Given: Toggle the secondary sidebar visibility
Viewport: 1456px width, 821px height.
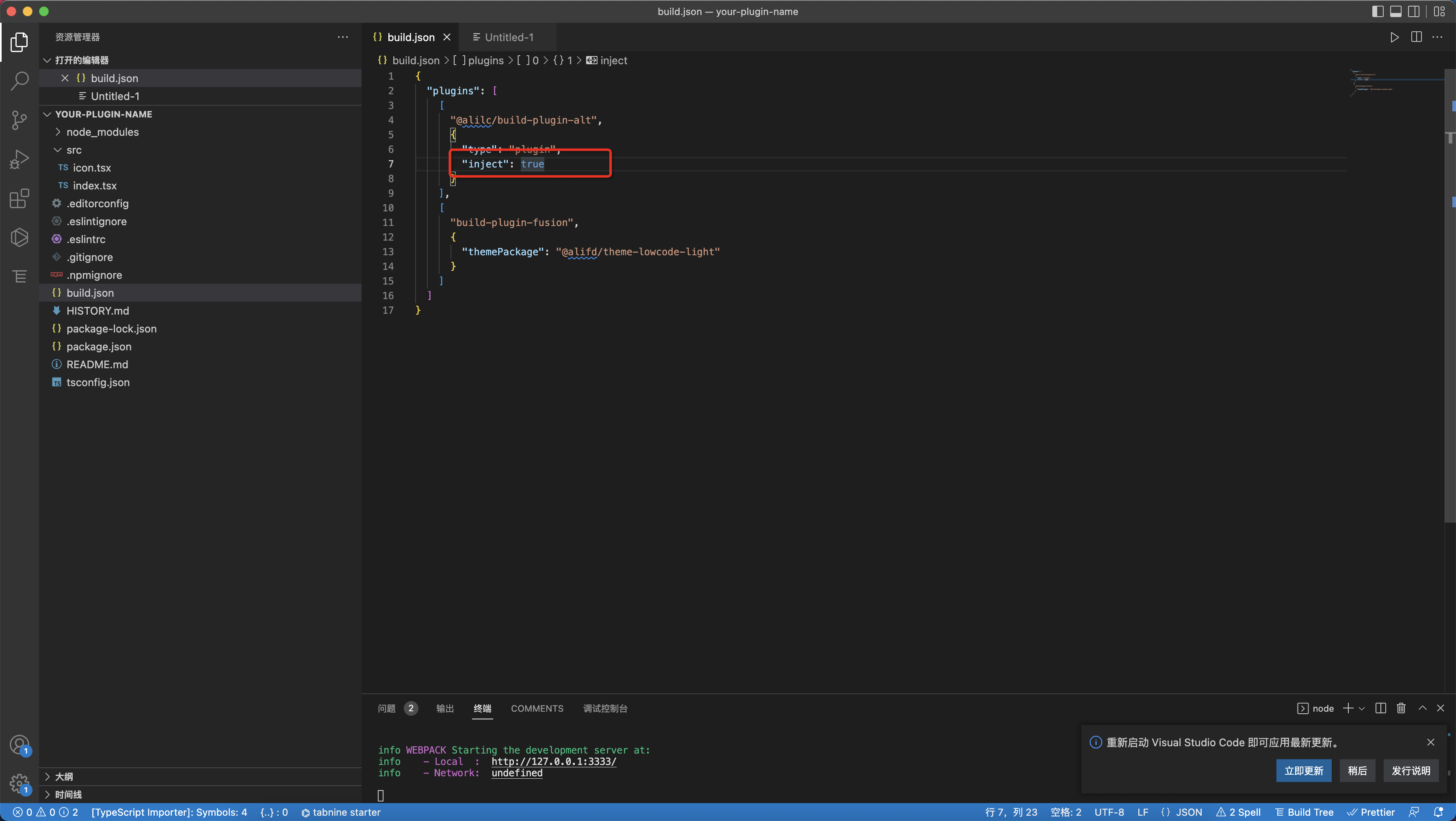Looking at the screenshot, I should 1414,11.
